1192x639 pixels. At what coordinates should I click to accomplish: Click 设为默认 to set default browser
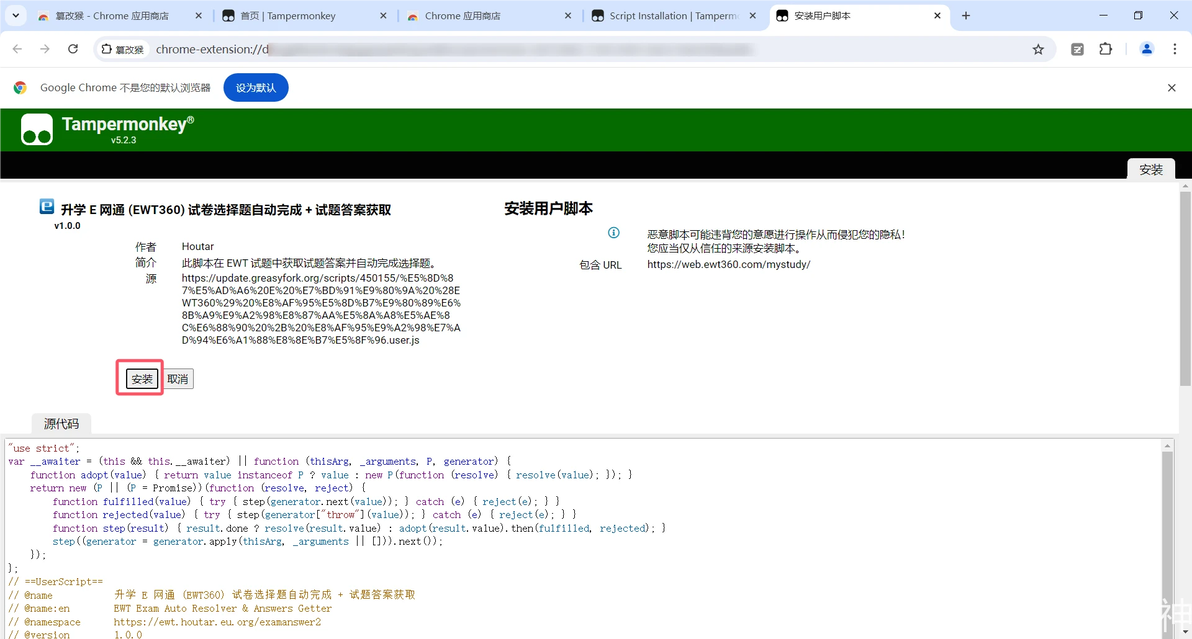256,87
